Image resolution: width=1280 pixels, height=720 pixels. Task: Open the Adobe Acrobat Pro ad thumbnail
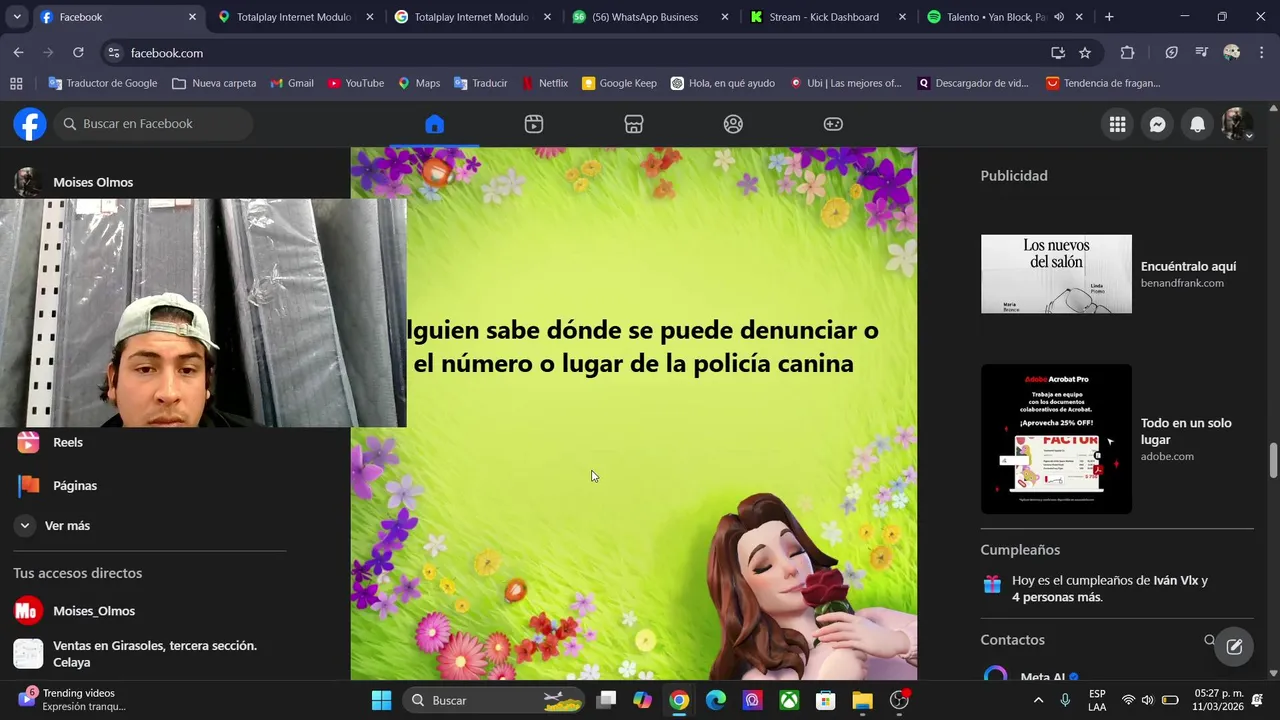(x=1056, y=439)
